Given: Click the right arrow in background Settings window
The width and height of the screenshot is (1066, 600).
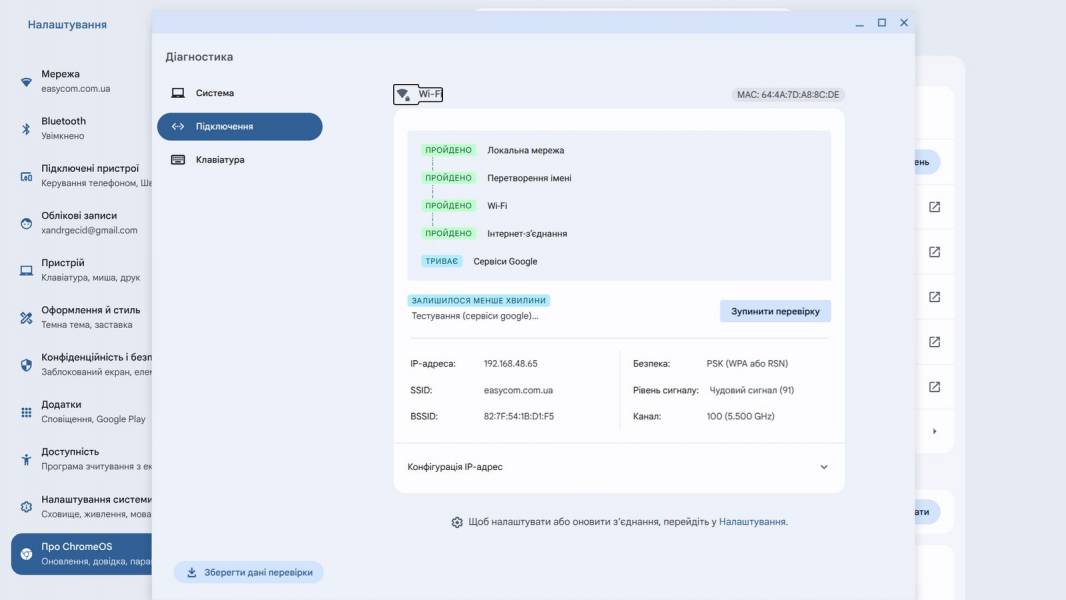Looking at the screenshot, I should tap(935, 431).
